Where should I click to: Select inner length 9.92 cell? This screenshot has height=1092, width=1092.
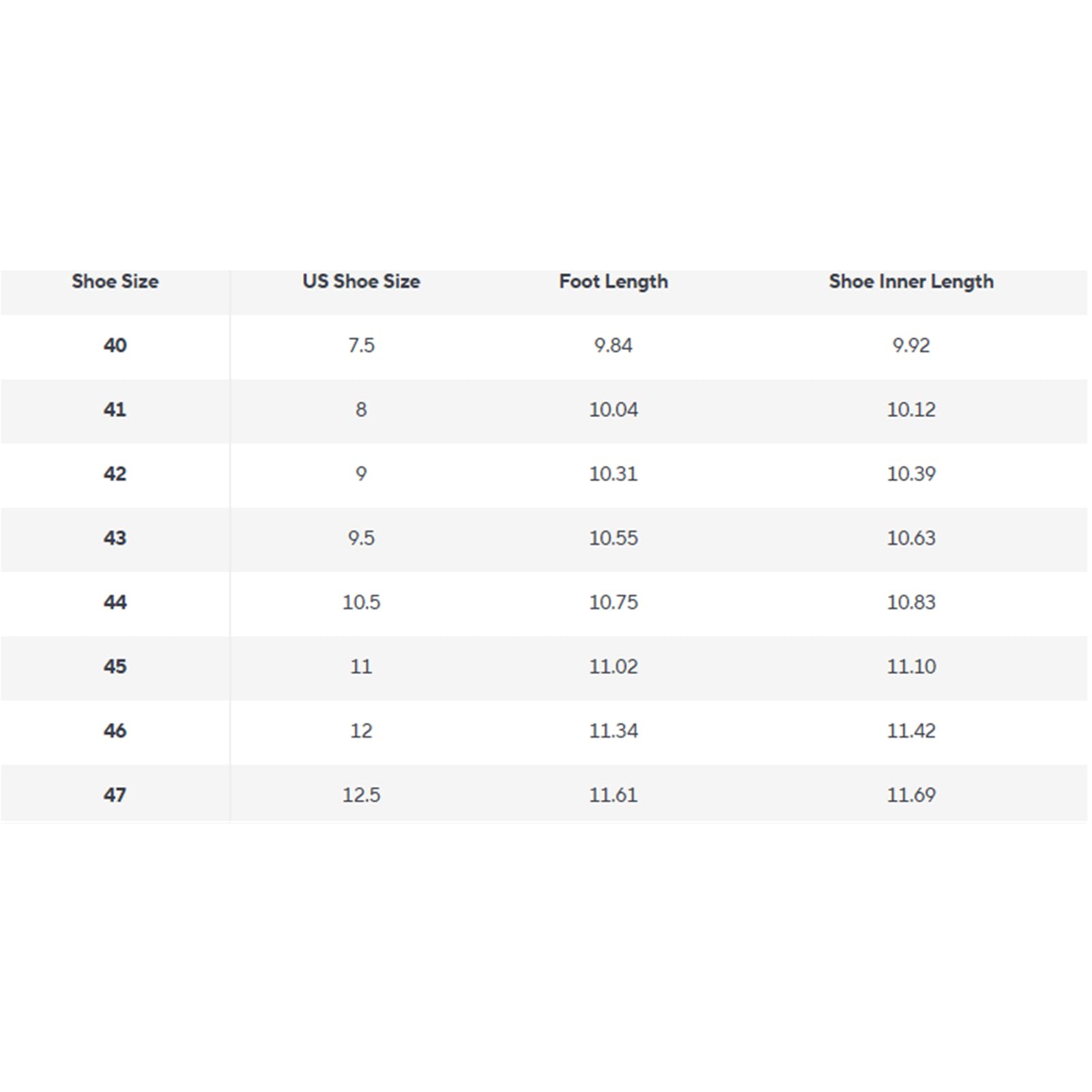[x=911, y=345]
